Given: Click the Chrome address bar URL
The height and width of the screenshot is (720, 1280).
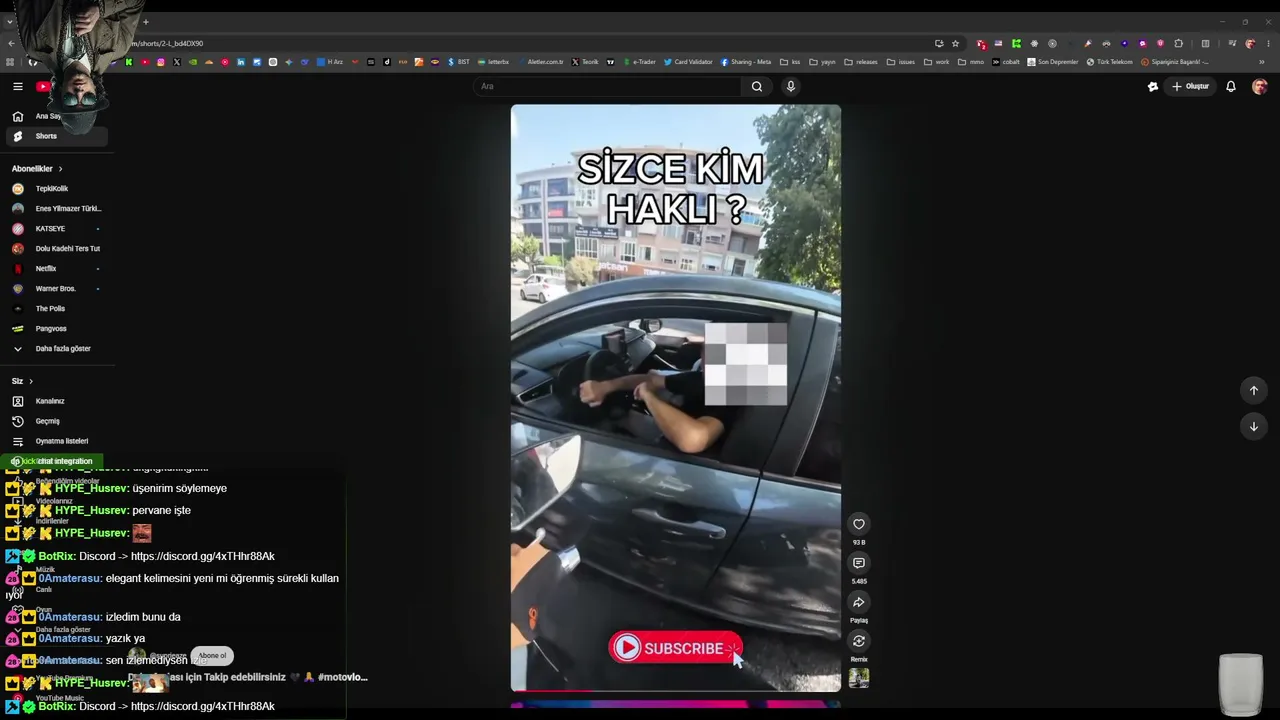Looking at the screenshot, I should click(168, 44).
